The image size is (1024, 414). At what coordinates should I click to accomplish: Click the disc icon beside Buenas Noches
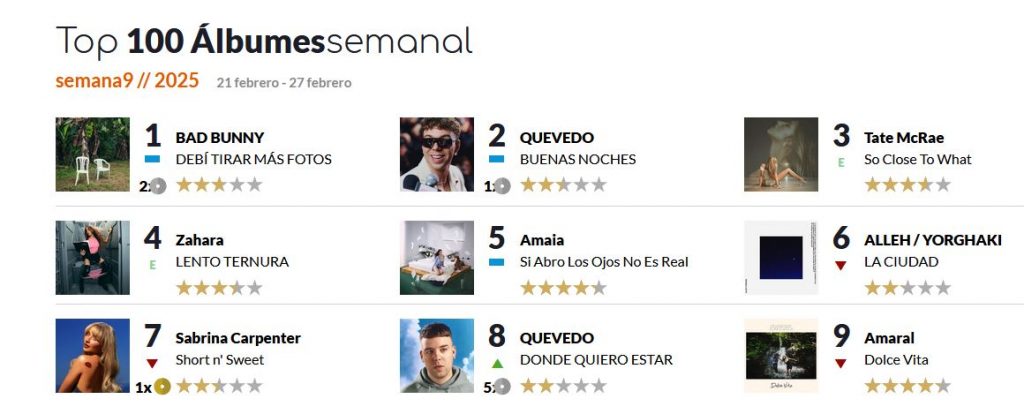(x=502, y=186)
